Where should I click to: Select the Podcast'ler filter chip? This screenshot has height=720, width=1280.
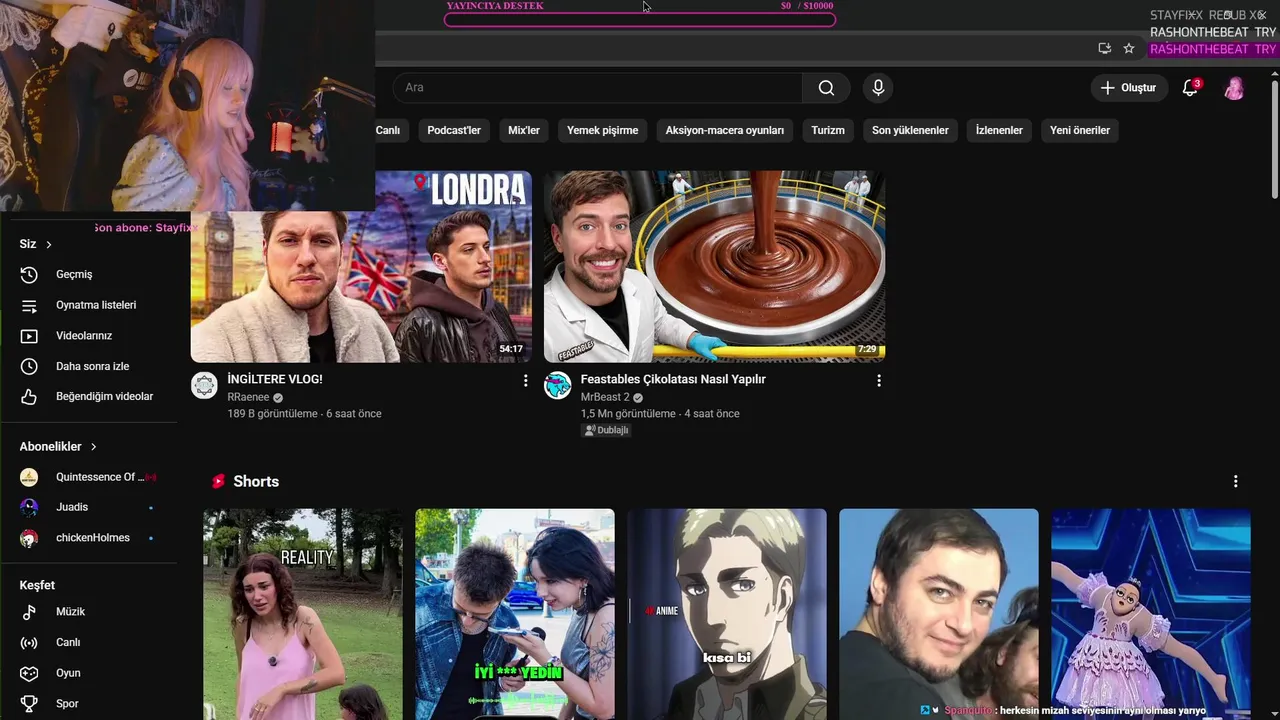pyautogui.click(x=454, y=130)
